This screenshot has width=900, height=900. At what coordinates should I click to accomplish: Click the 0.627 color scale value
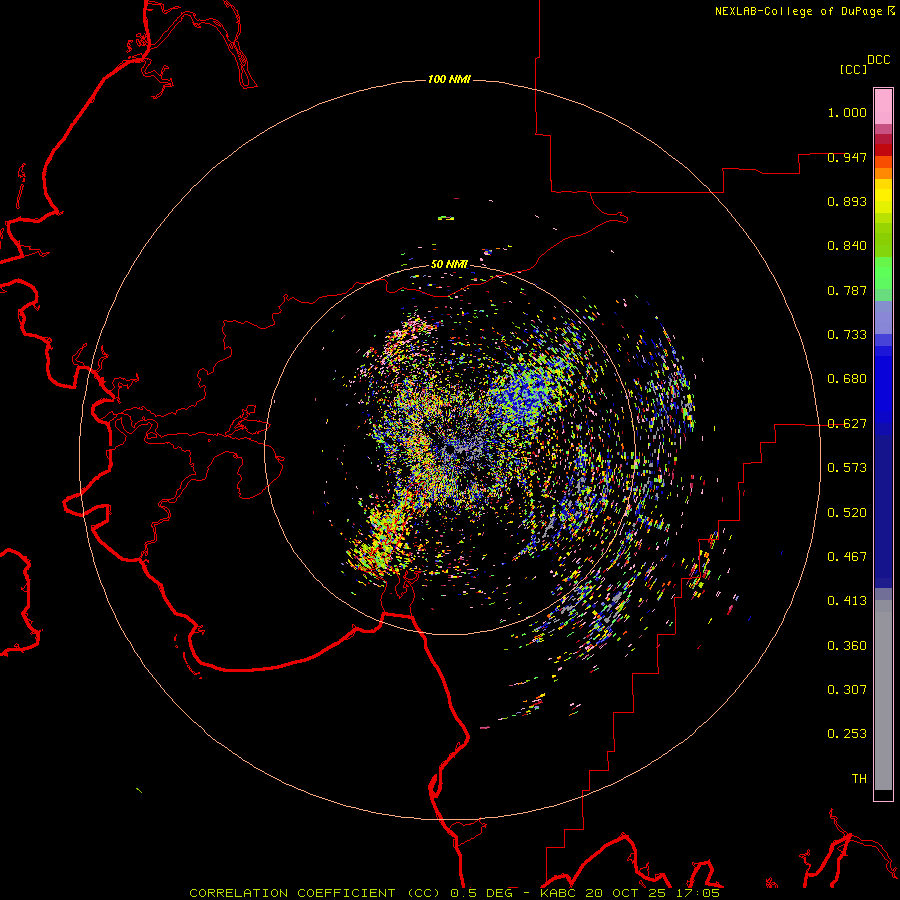coord(847,424)
